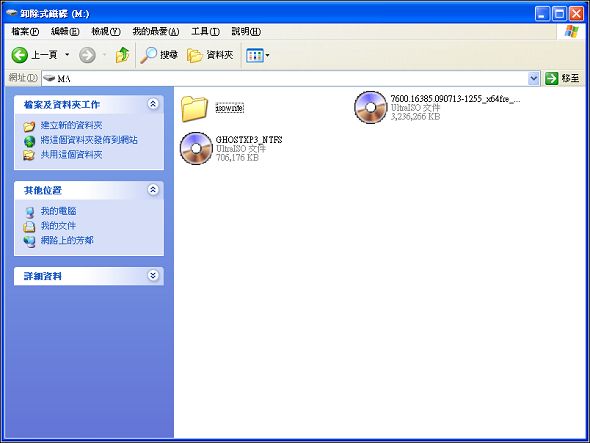The width and height of the screenshot is (590, 443).
Task: Click the drive icon in title bar
Action: [x=12, y=13]
